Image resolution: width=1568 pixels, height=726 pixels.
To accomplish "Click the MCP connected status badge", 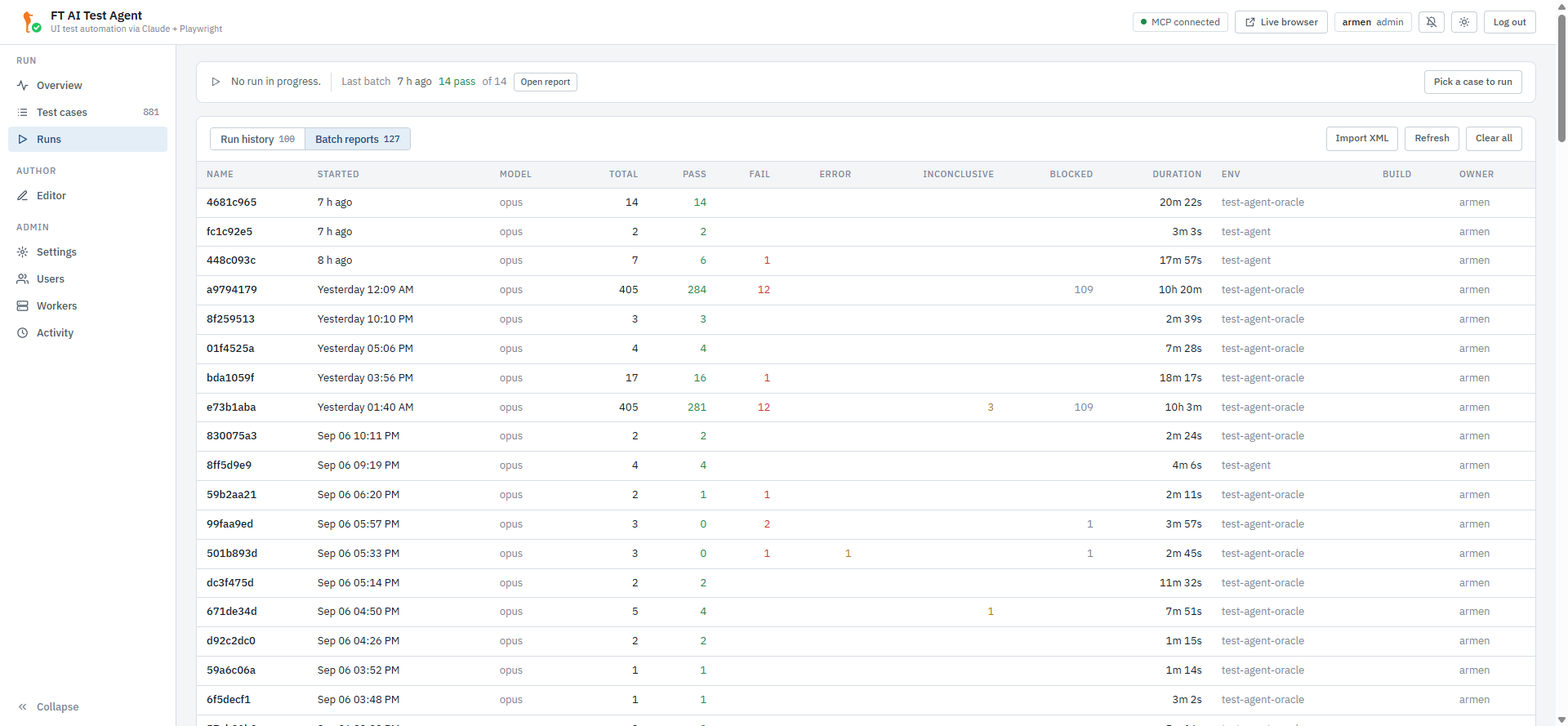I will (1180, 22).
